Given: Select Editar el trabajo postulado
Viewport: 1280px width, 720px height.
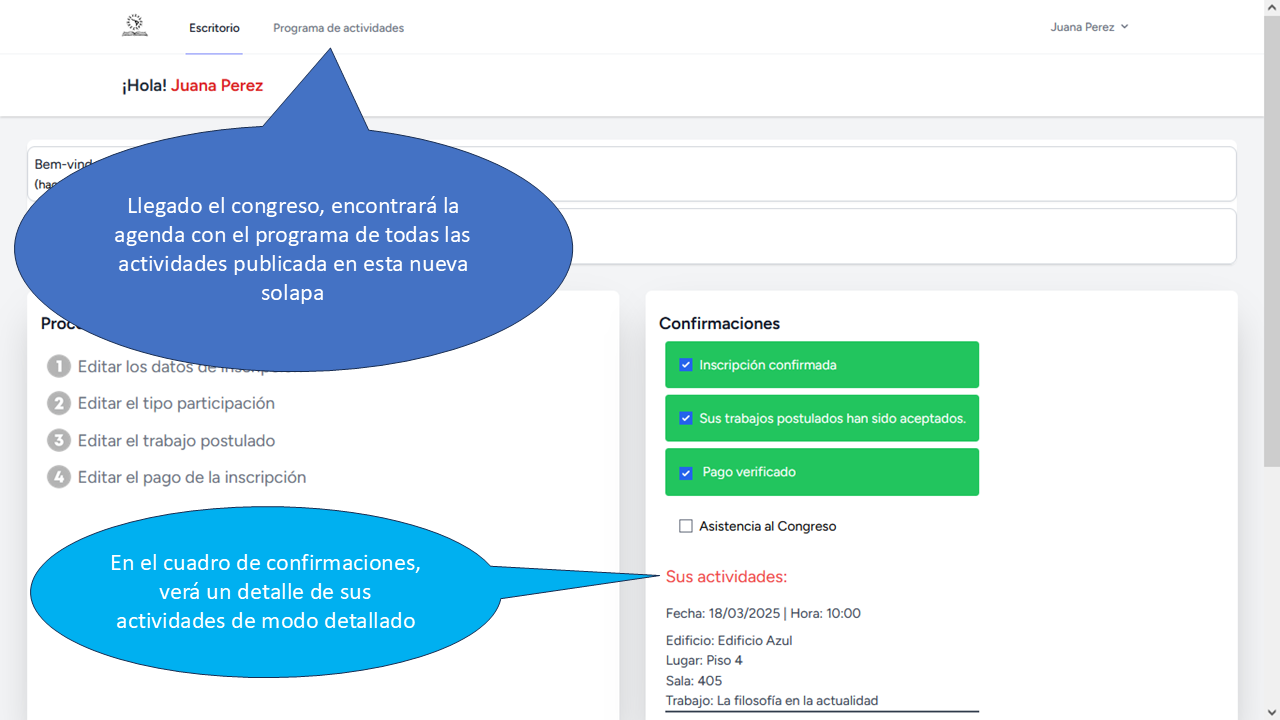Looking at the screenshot, I should pos(176,440).
